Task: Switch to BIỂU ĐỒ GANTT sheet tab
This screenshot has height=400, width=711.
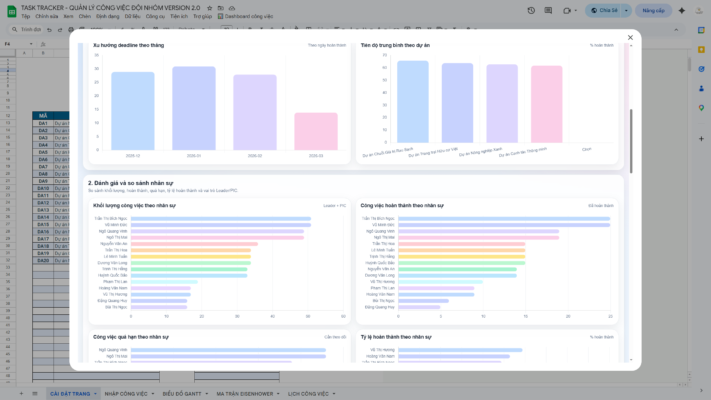Action: pyautogui.click(x=182, y=394)
